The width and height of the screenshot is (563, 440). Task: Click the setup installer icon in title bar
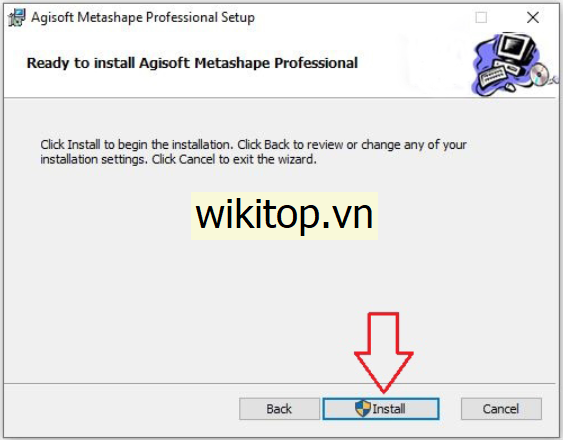click(17, 18)
